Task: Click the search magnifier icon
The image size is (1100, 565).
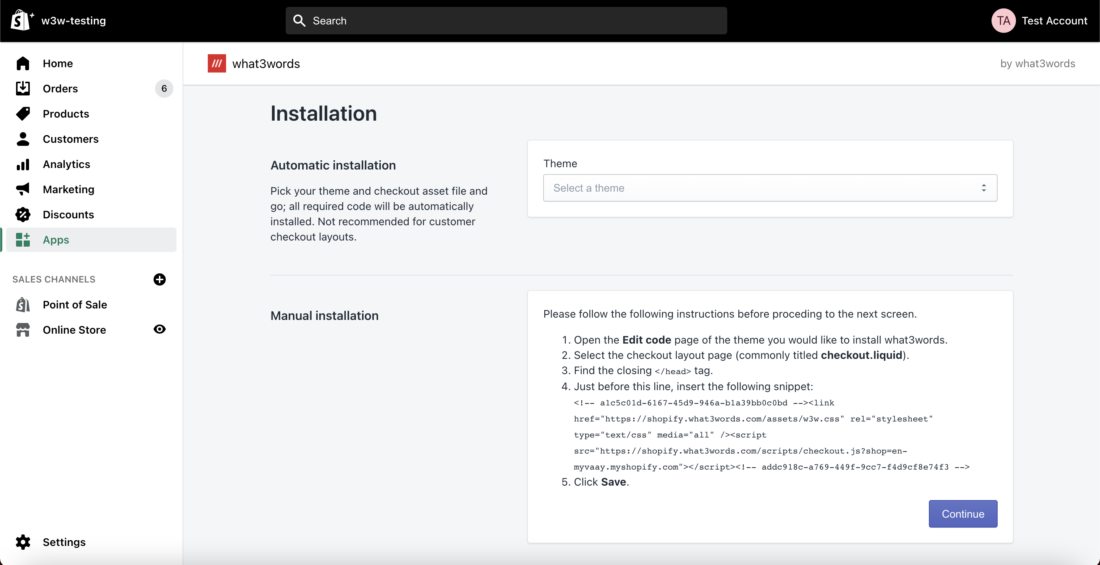Action: tap(300, 21)
